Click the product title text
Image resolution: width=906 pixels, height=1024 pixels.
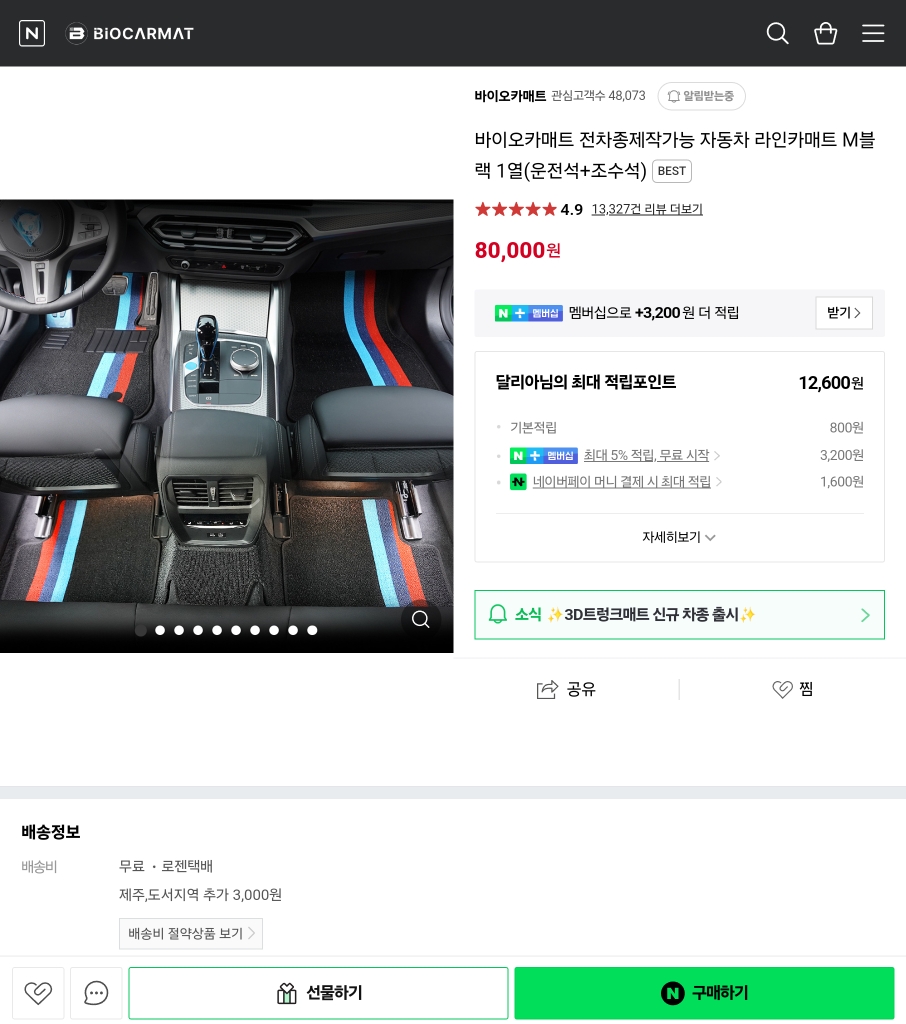click(x=674, y=155)
